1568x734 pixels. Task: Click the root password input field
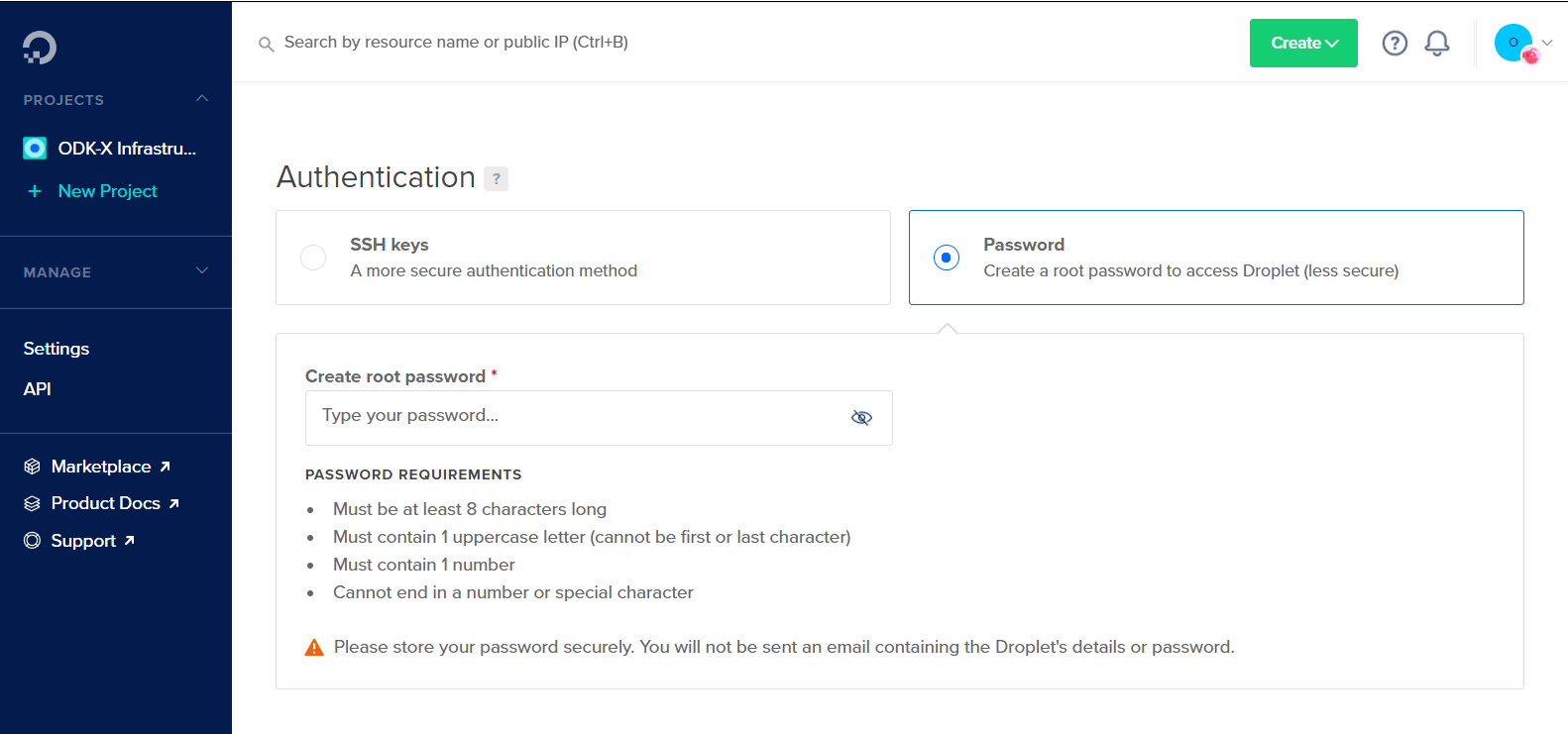(599, 418)
